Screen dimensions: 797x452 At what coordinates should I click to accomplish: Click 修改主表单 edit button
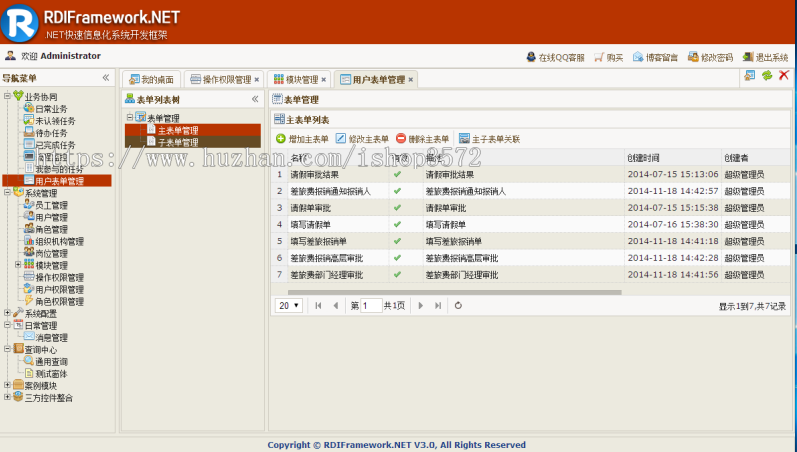click(362, 139)
